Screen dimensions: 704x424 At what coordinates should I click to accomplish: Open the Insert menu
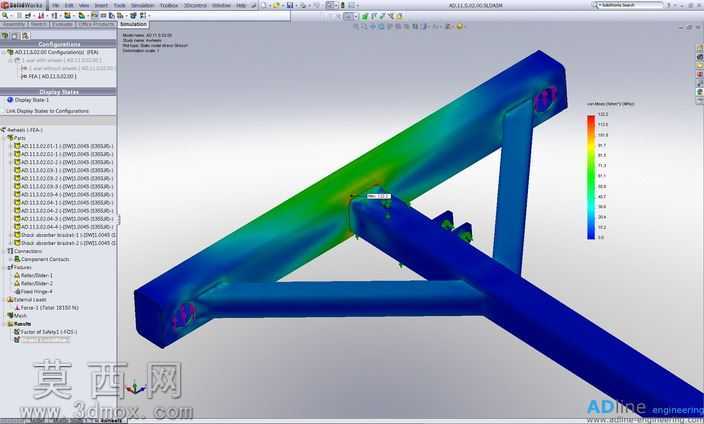pos(101,5)
